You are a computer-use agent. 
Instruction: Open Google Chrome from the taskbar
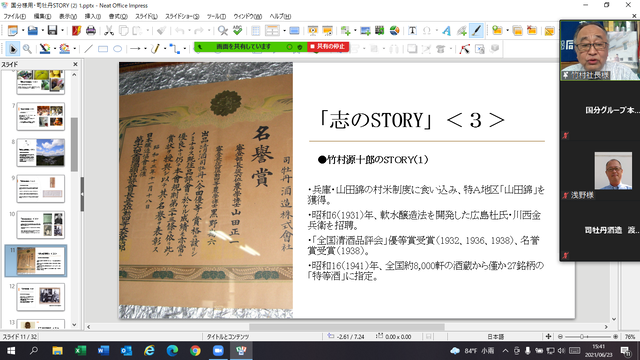(x=195, y=351)
